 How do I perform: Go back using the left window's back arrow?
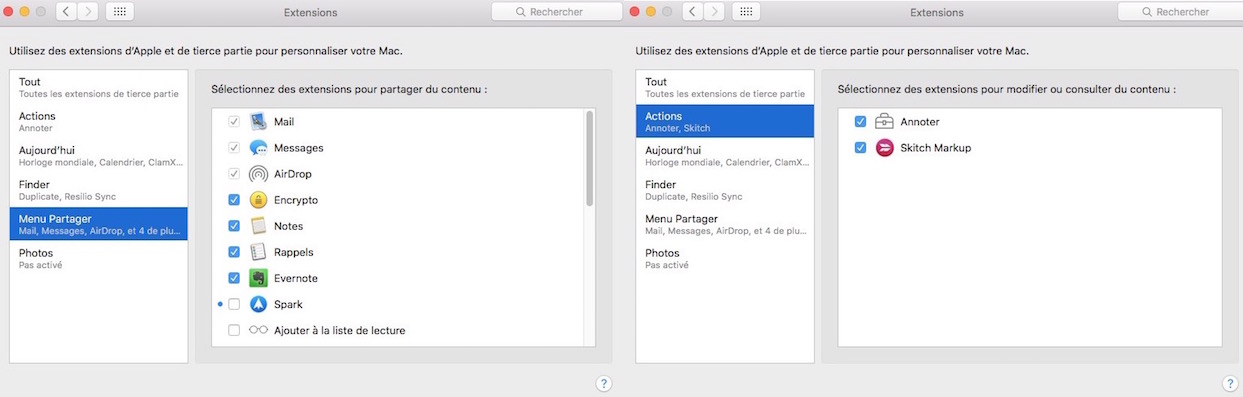click(x=65, y=12)
